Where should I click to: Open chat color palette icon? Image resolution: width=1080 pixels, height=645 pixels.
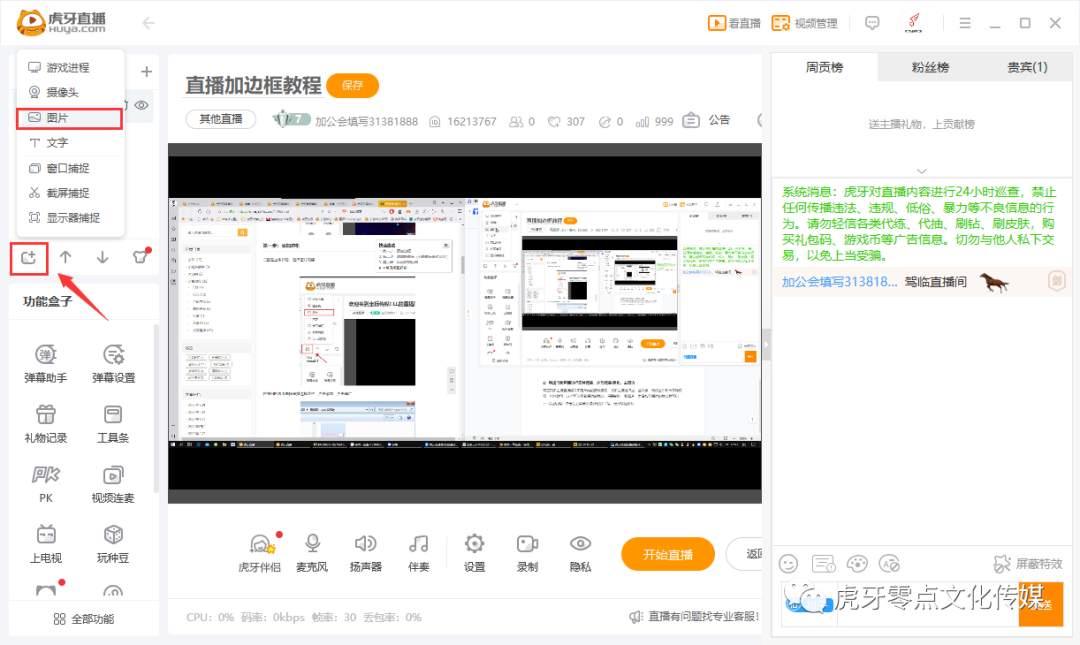(857, 564)
